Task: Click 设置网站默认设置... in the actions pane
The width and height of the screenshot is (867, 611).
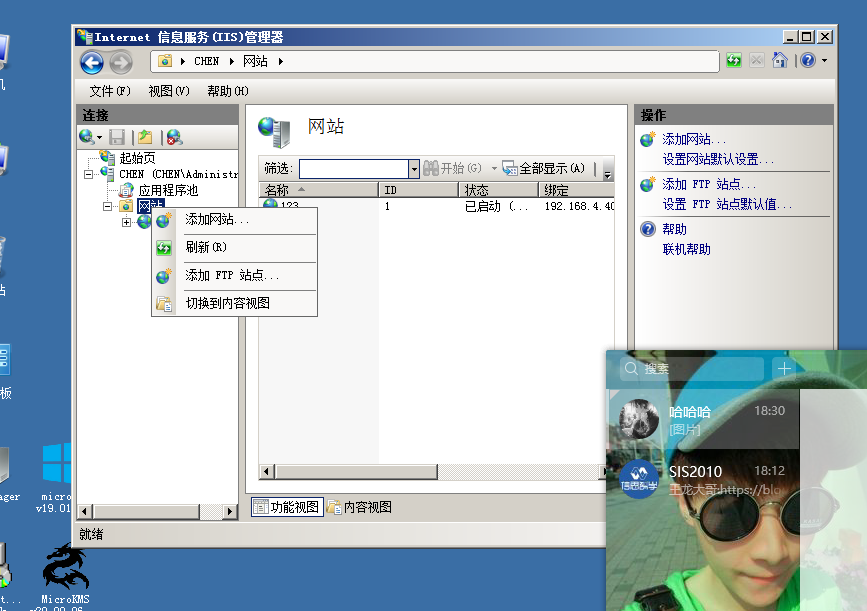Action: pos(718,159)
